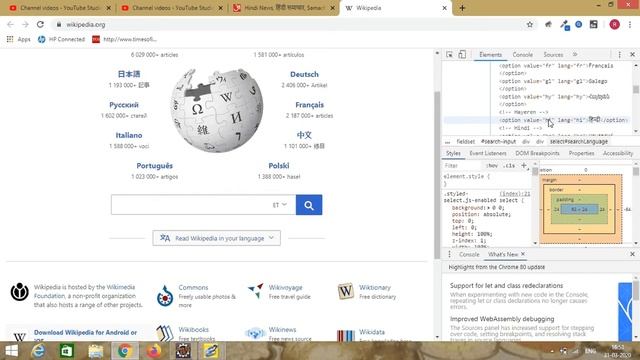Open the Commons project icon
This screenshot has width=640, height=360.
165,296
